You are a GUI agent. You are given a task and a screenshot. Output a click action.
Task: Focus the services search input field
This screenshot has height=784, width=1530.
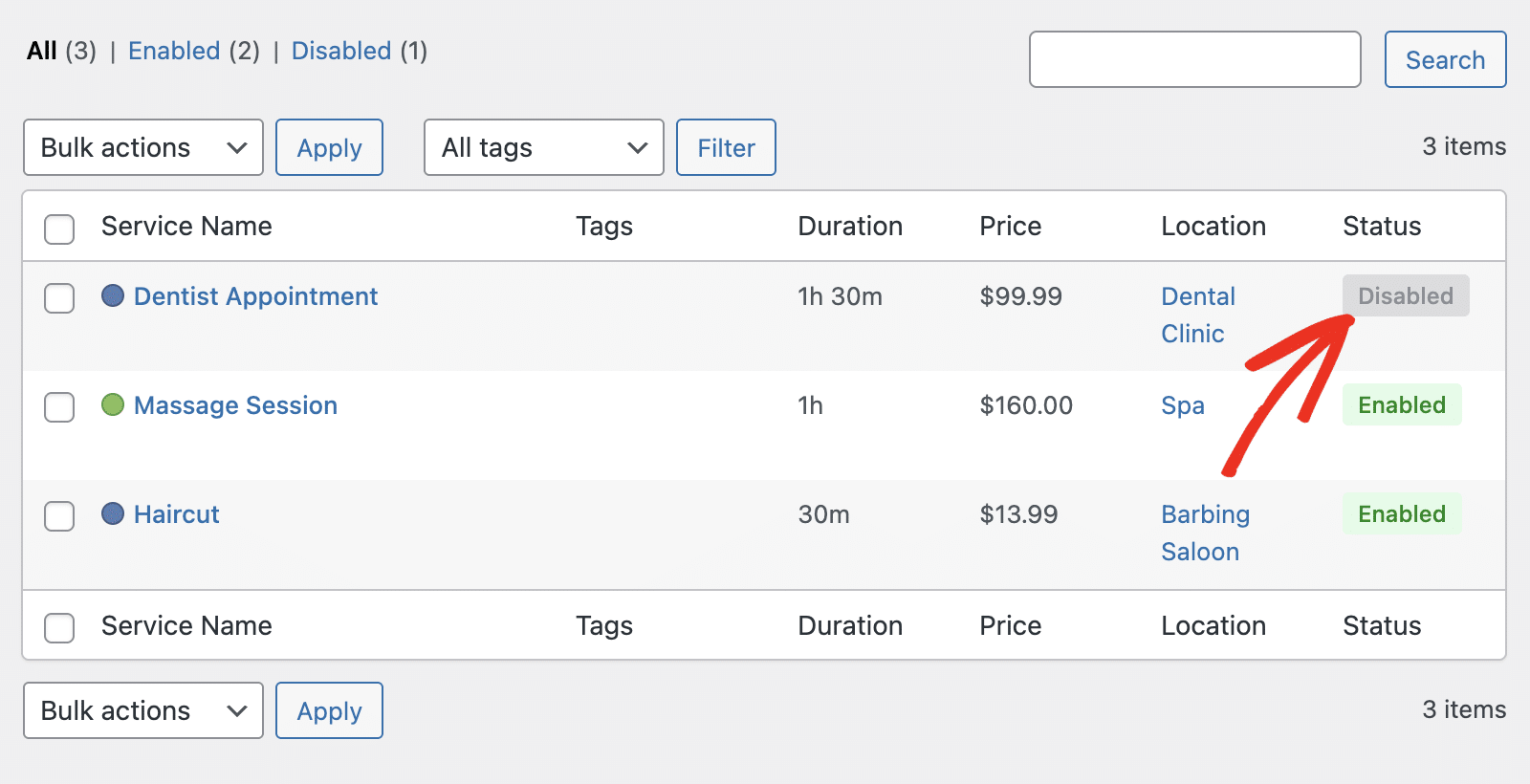click(1194, 59)
